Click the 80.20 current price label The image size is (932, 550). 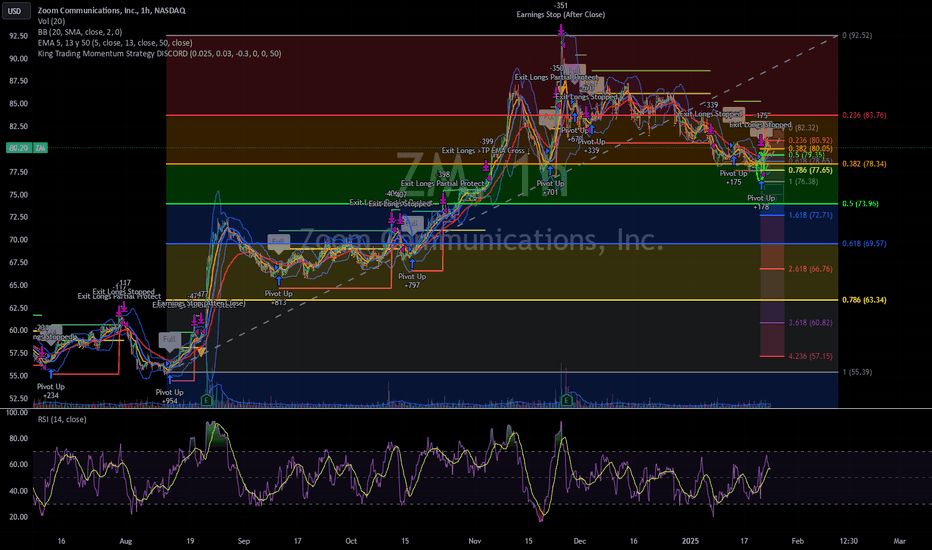point(18,147)
